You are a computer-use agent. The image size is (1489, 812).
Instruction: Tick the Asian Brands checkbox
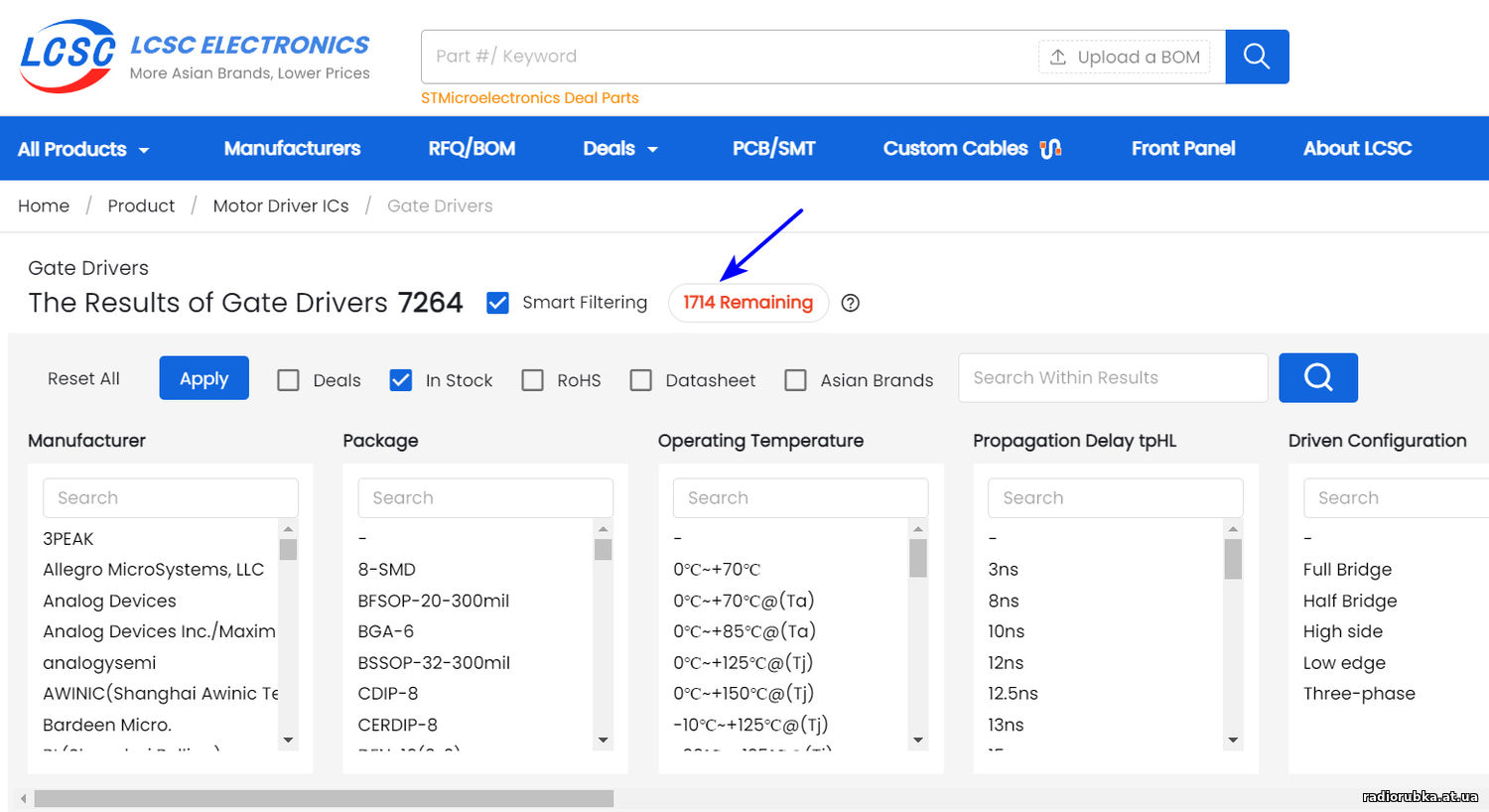point(796,380)
